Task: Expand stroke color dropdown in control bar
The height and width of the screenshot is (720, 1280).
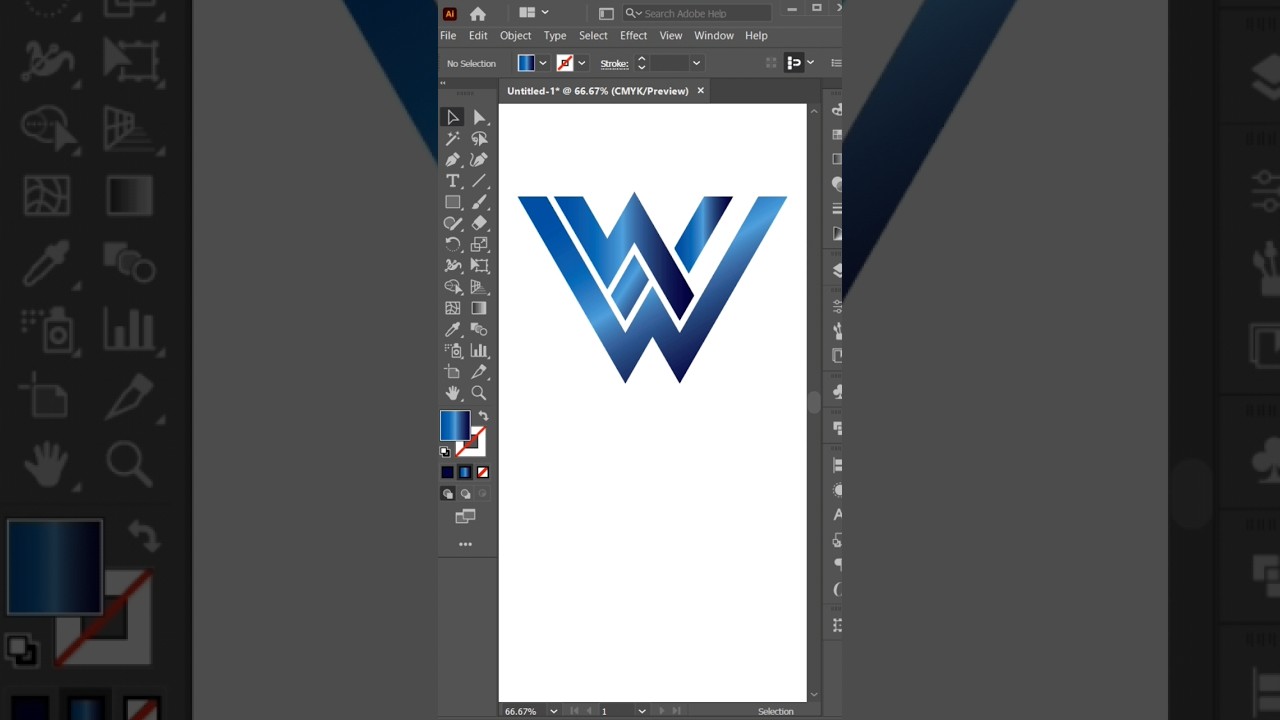Action: coord(581,63)
